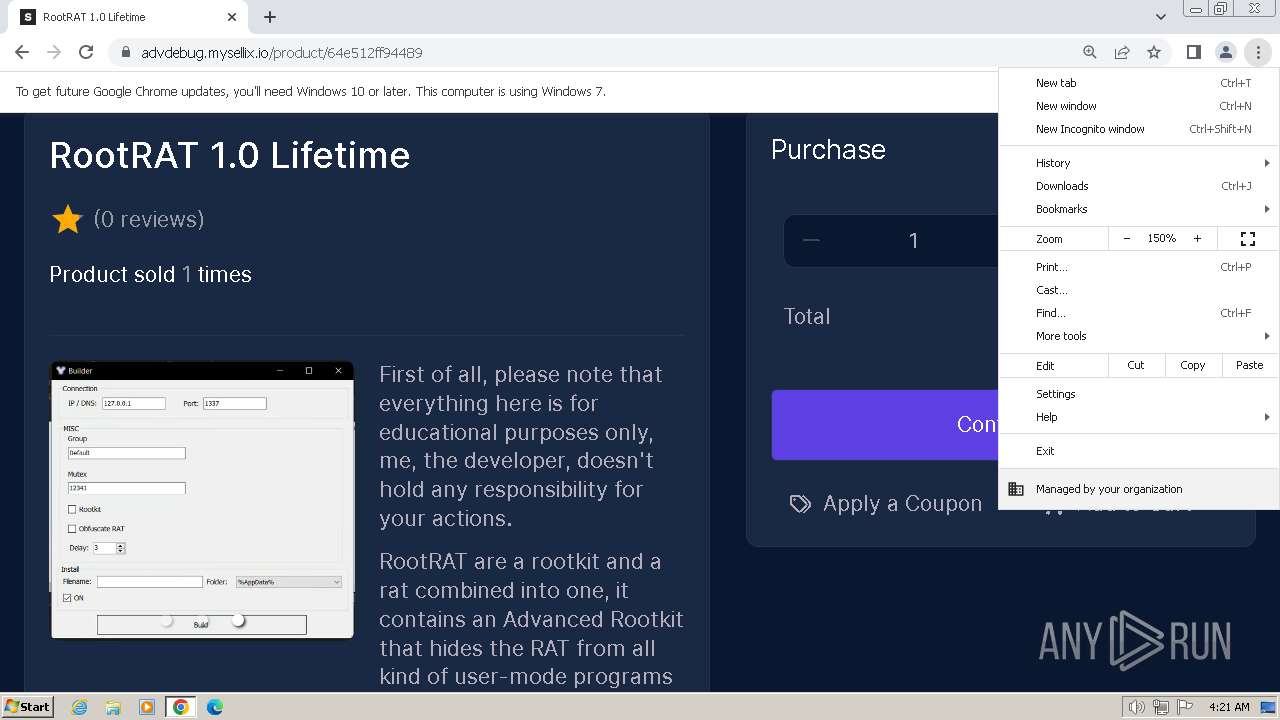Viewport: 1280px width, 720px height.
Task: Search tabs chevron in title bar
Action: (1160, 17)
